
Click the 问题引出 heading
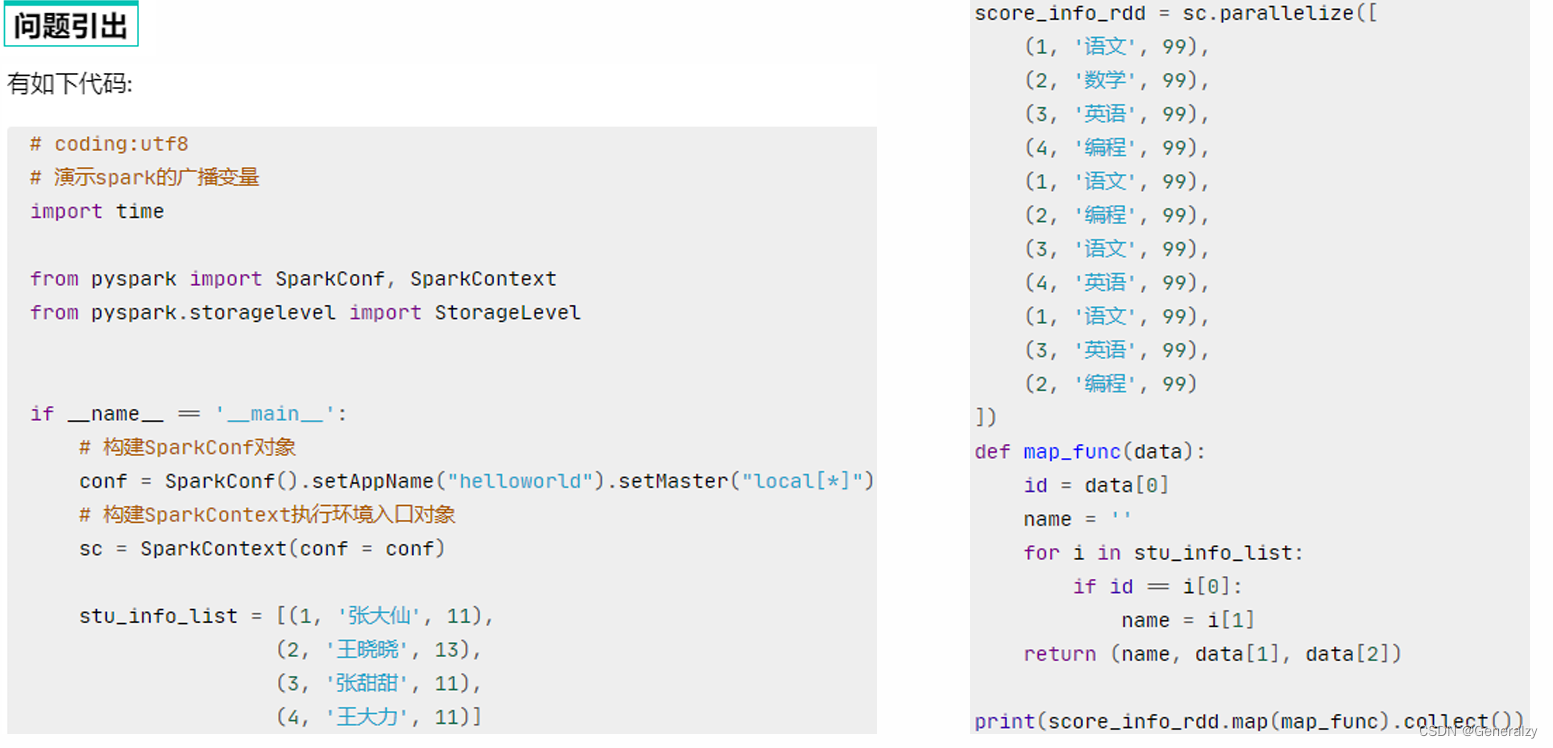point(71,25)
